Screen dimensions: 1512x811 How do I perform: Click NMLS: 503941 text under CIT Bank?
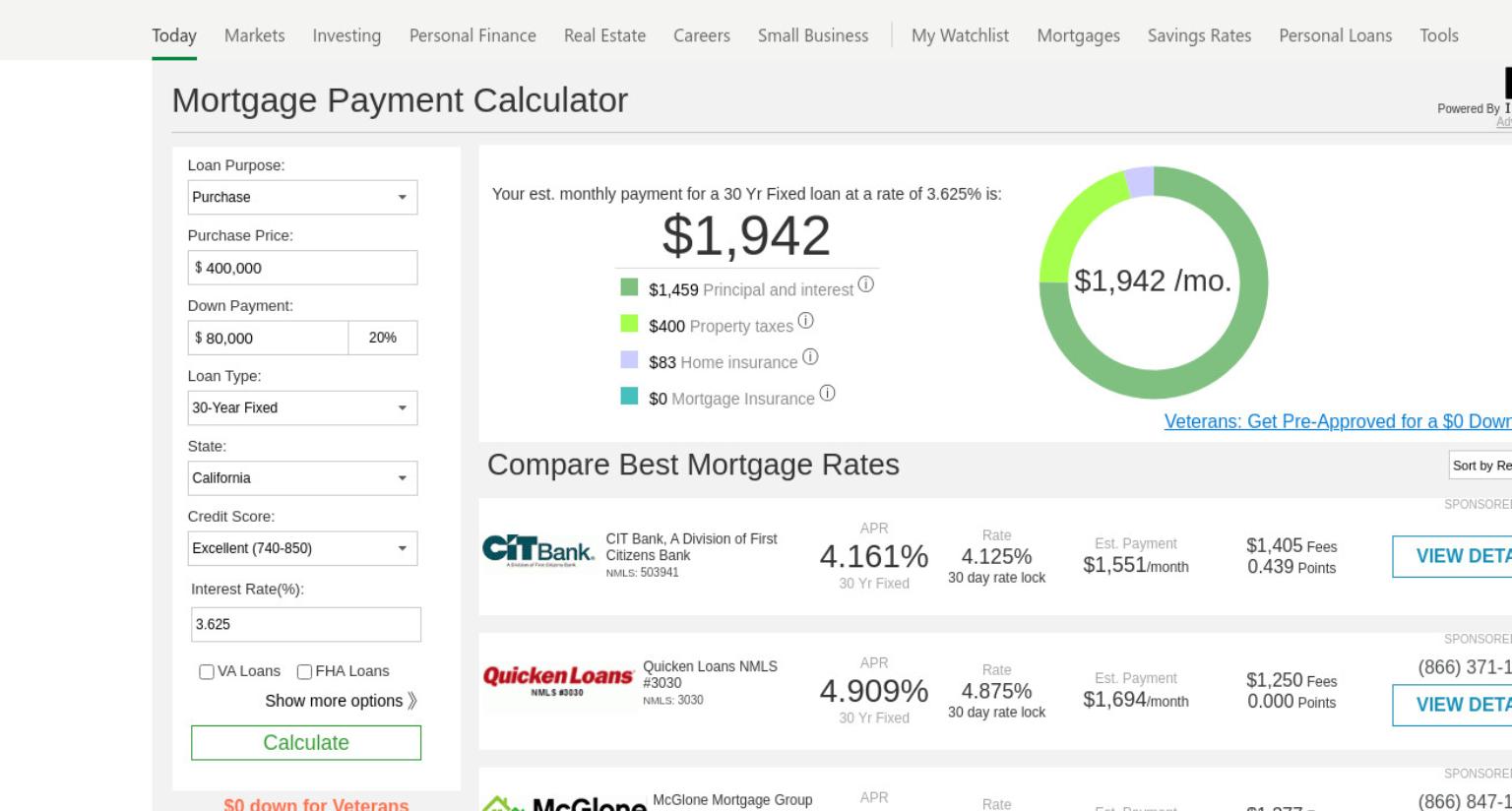tap(642, 573)
